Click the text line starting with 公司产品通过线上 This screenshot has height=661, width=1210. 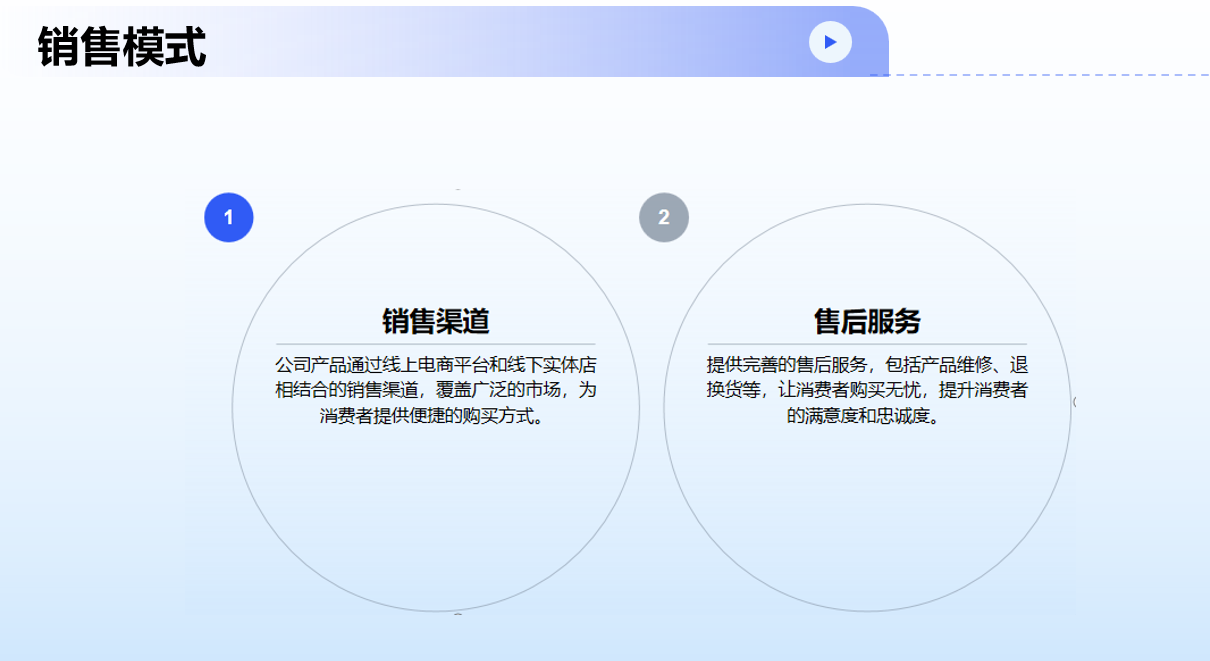pyautogui.click(x=436, y=364)
